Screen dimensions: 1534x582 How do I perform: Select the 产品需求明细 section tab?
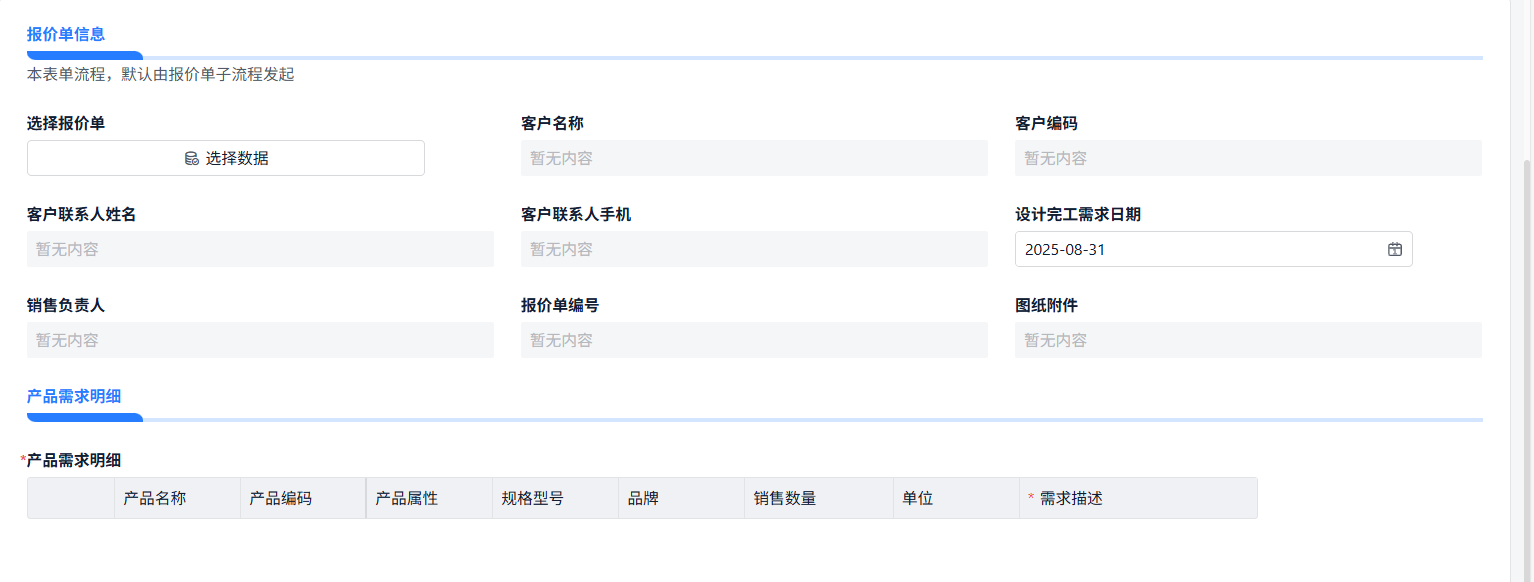pos(74,396)
